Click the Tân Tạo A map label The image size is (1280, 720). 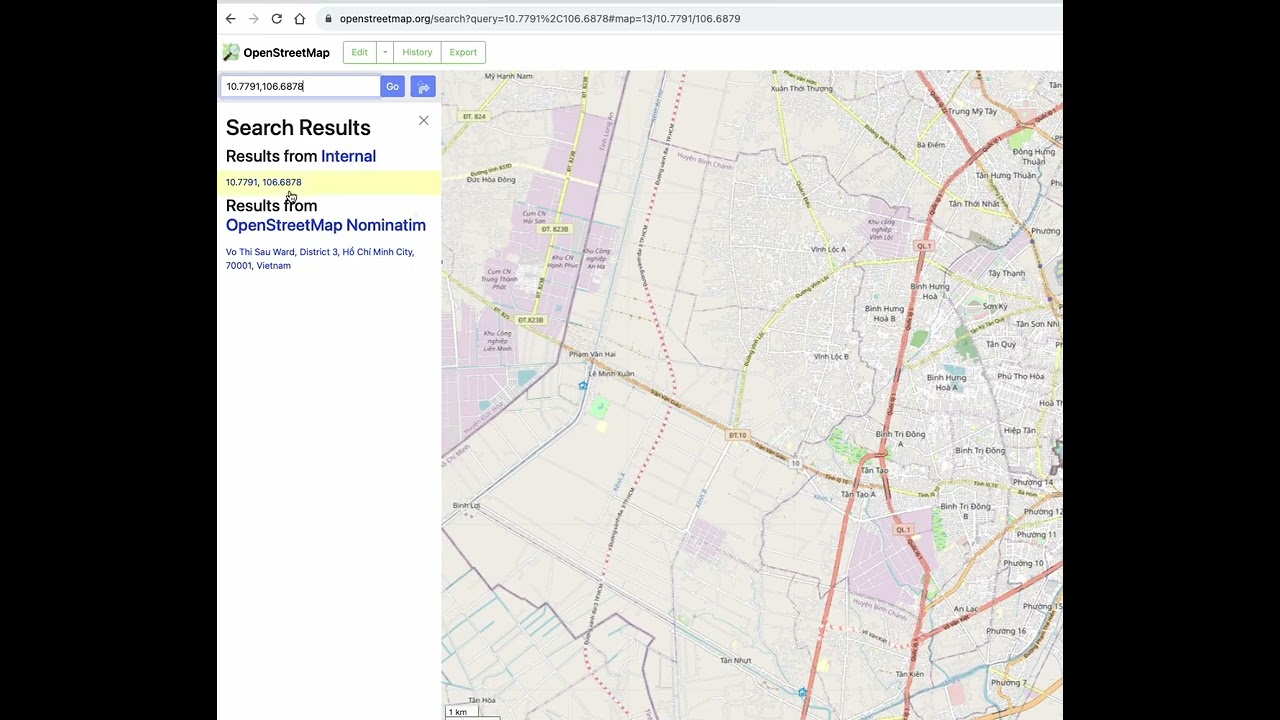[x=858, y=494]
